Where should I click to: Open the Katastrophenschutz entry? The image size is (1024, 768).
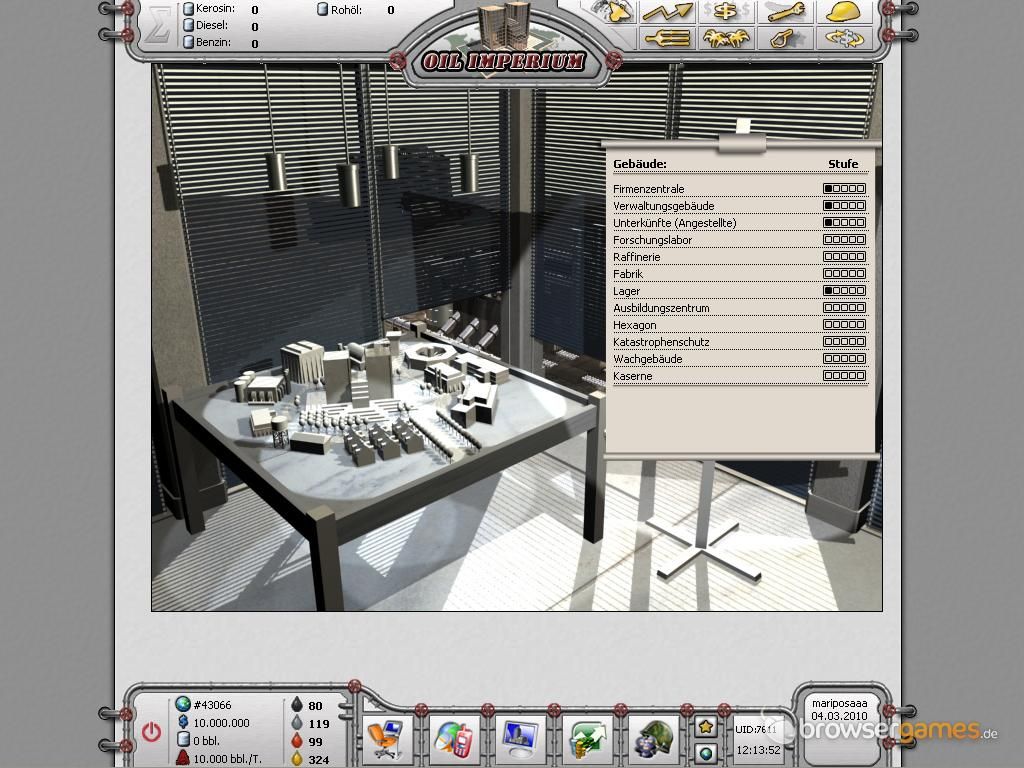coord(740,342)
